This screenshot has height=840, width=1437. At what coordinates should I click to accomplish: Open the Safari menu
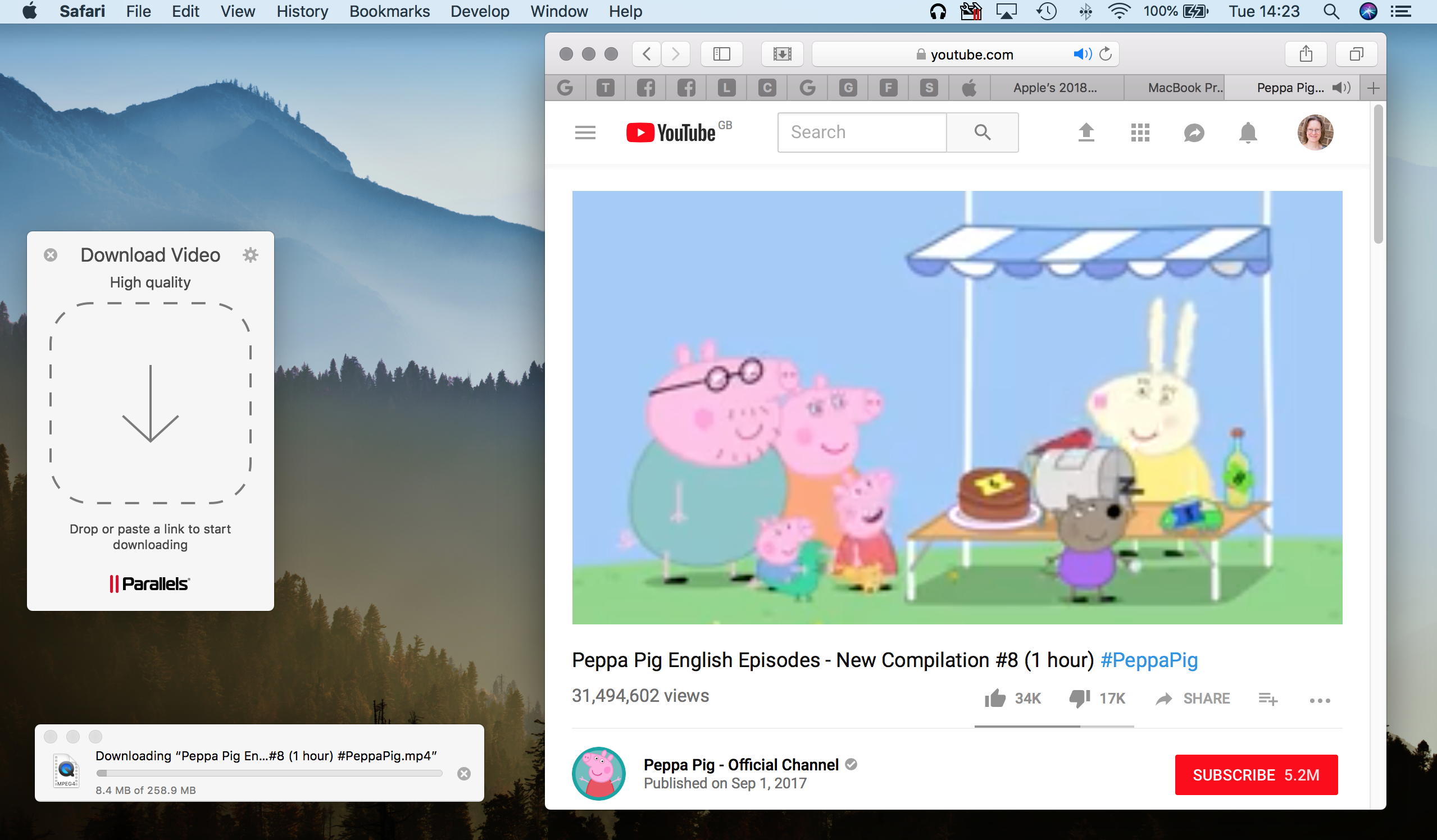coord(82,11)
